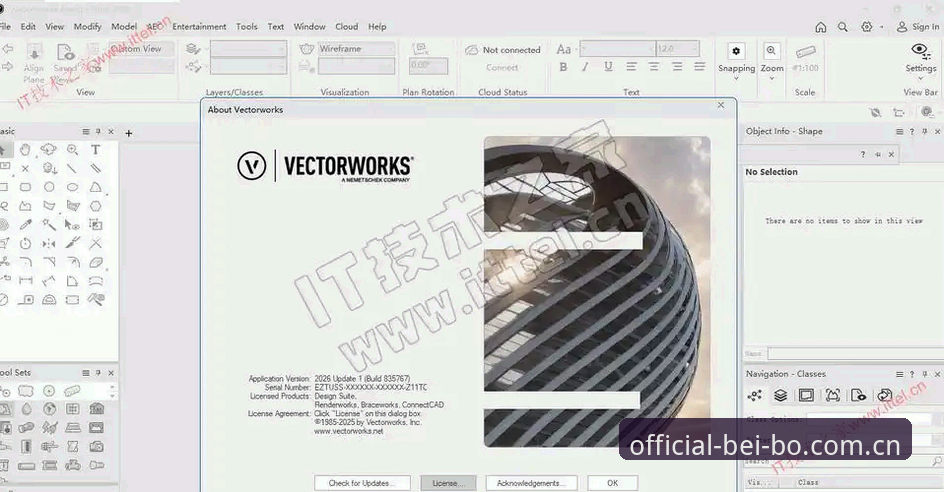
Task: Click OK to close About dialog
Action: pyautogui.click(x=612, y=483)
